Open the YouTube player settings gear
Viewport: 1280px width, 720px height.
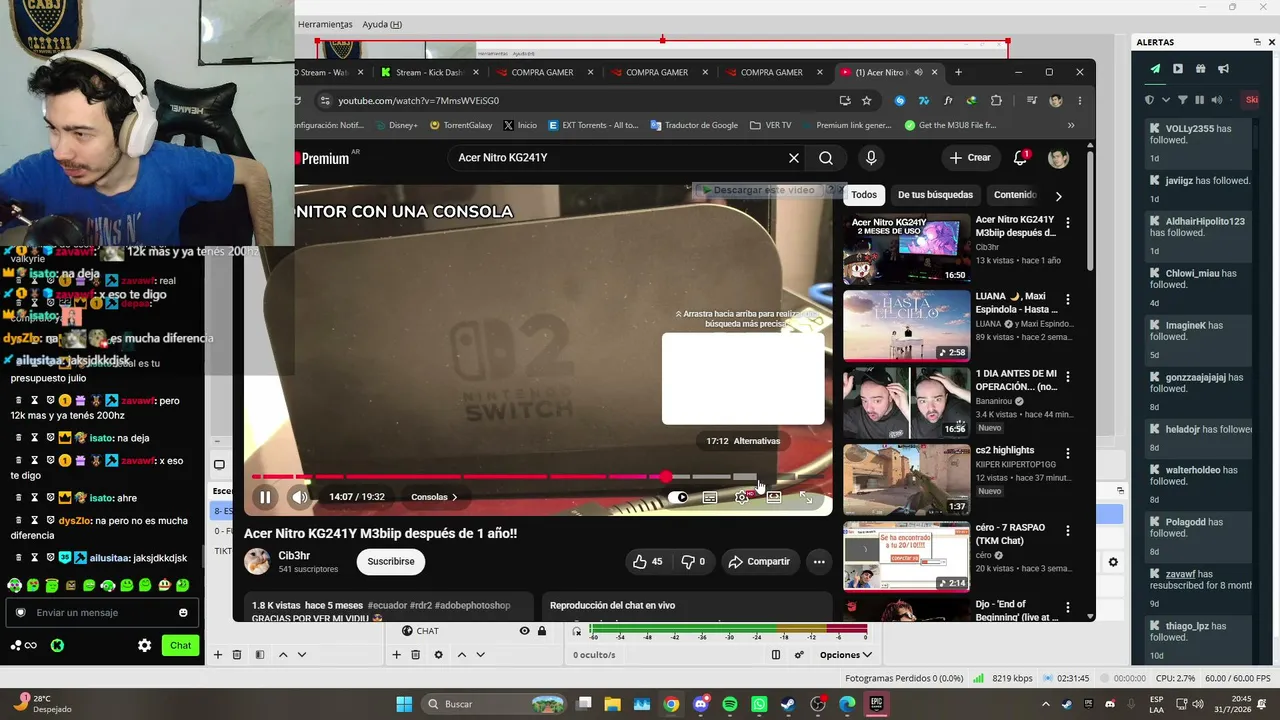pos(742,497)
